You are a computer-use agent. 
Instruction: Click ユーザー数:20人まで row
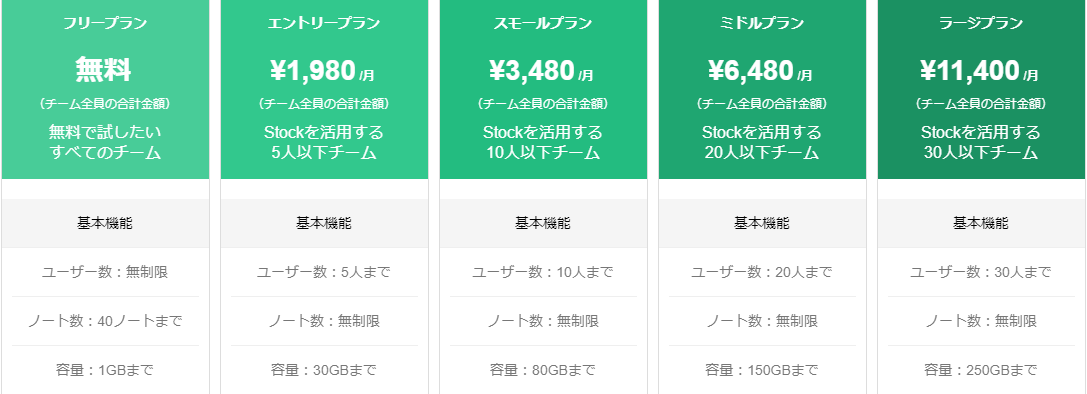point(763,272)
